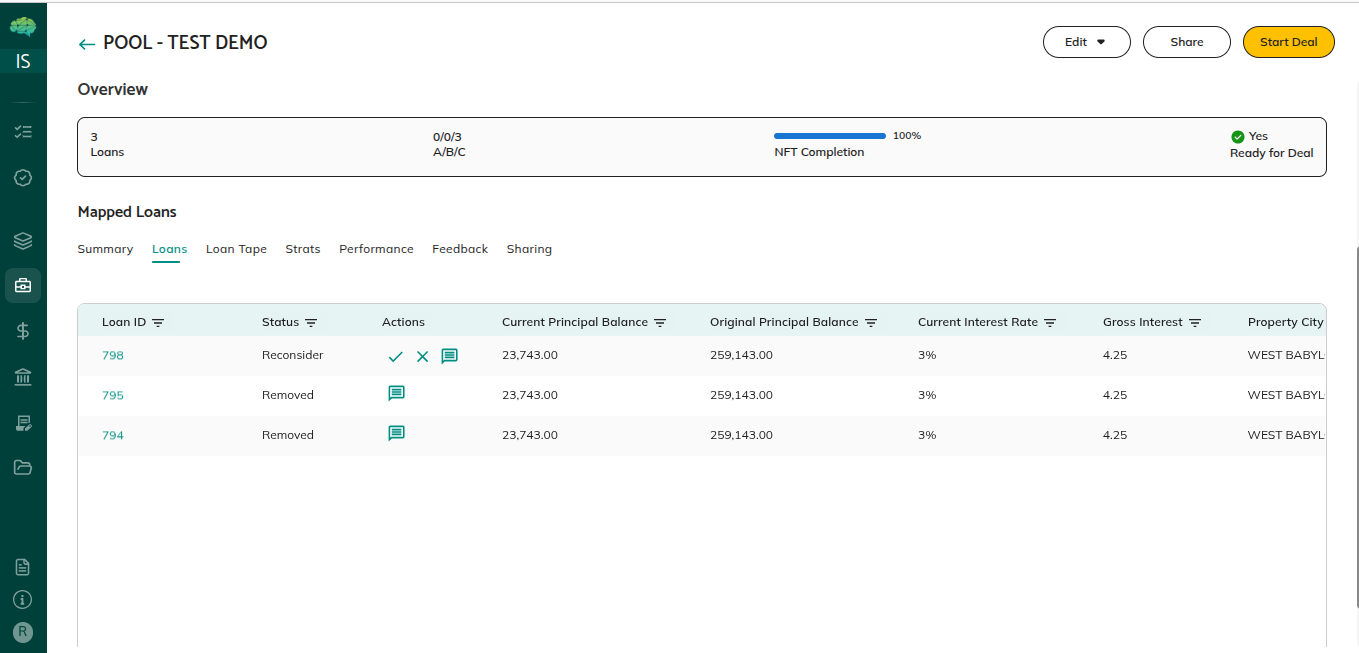Open the bank building sidebar icon
The image size is (1359, 653).
pyautogui.click(x=23, y=377)
